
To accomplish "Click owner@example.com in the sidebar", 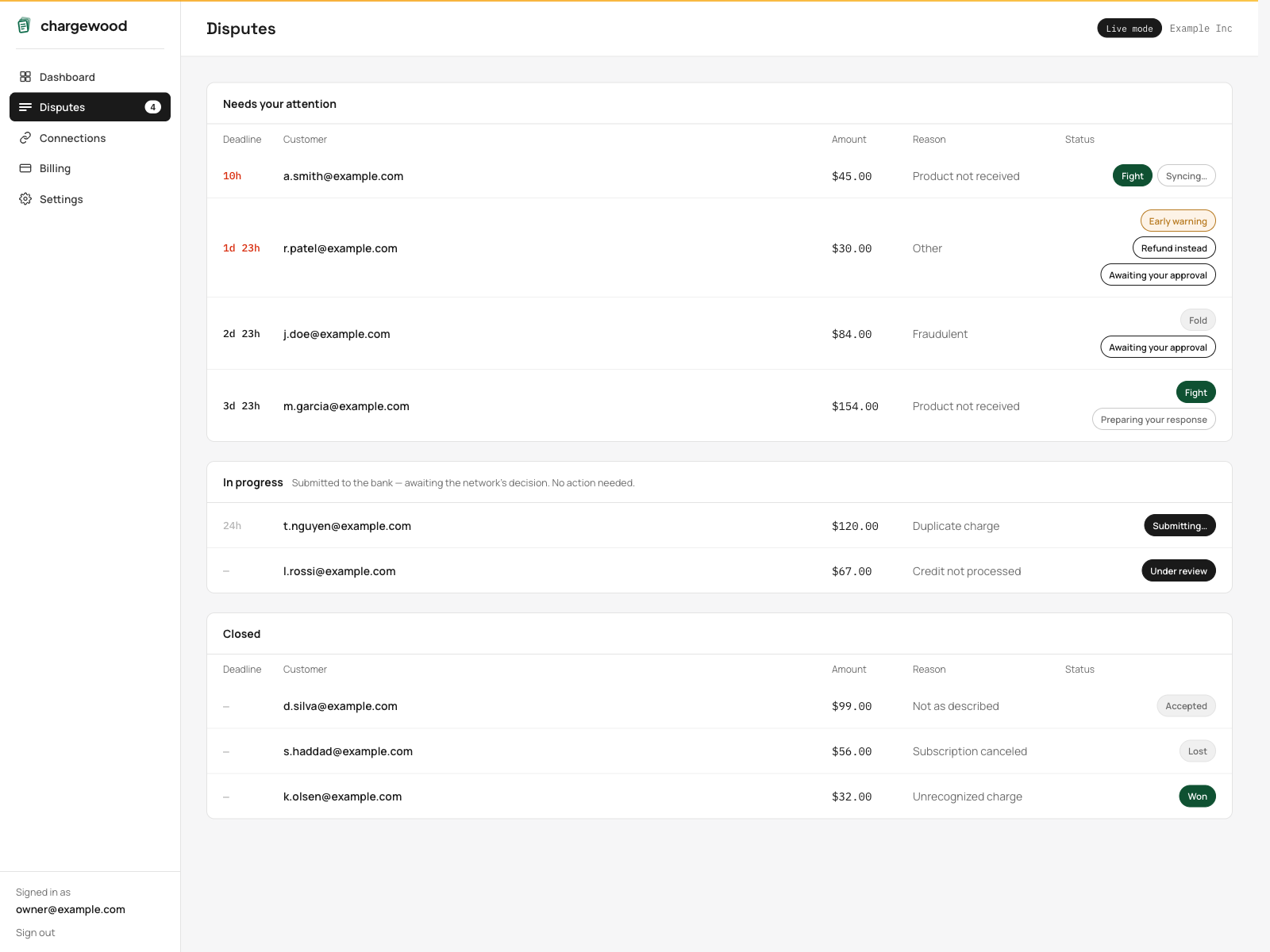I will [71, 910].
